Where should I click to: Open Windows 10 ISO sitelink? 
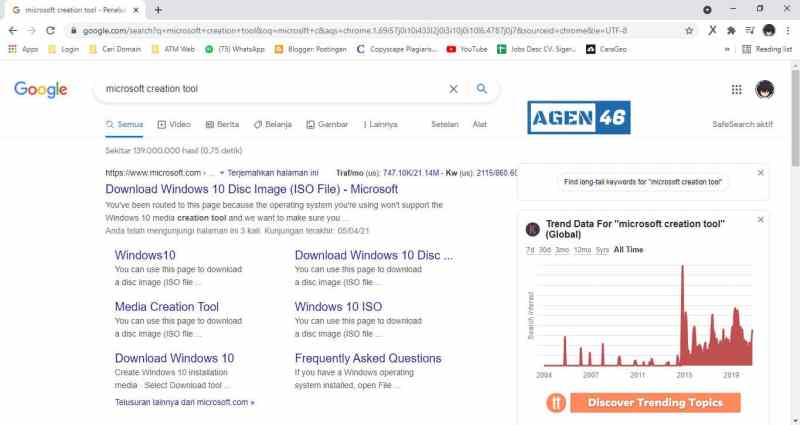tap(338, 307)
